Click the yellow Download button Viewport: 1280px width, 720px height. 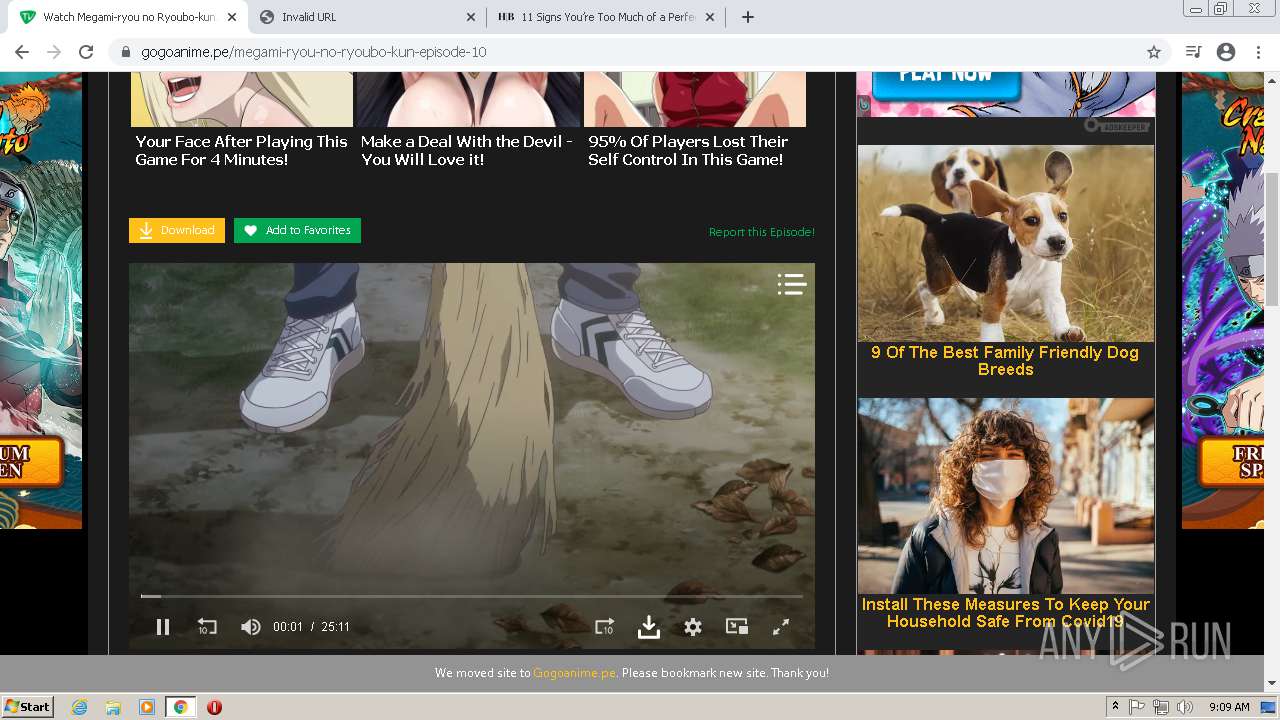pos(177,230)
